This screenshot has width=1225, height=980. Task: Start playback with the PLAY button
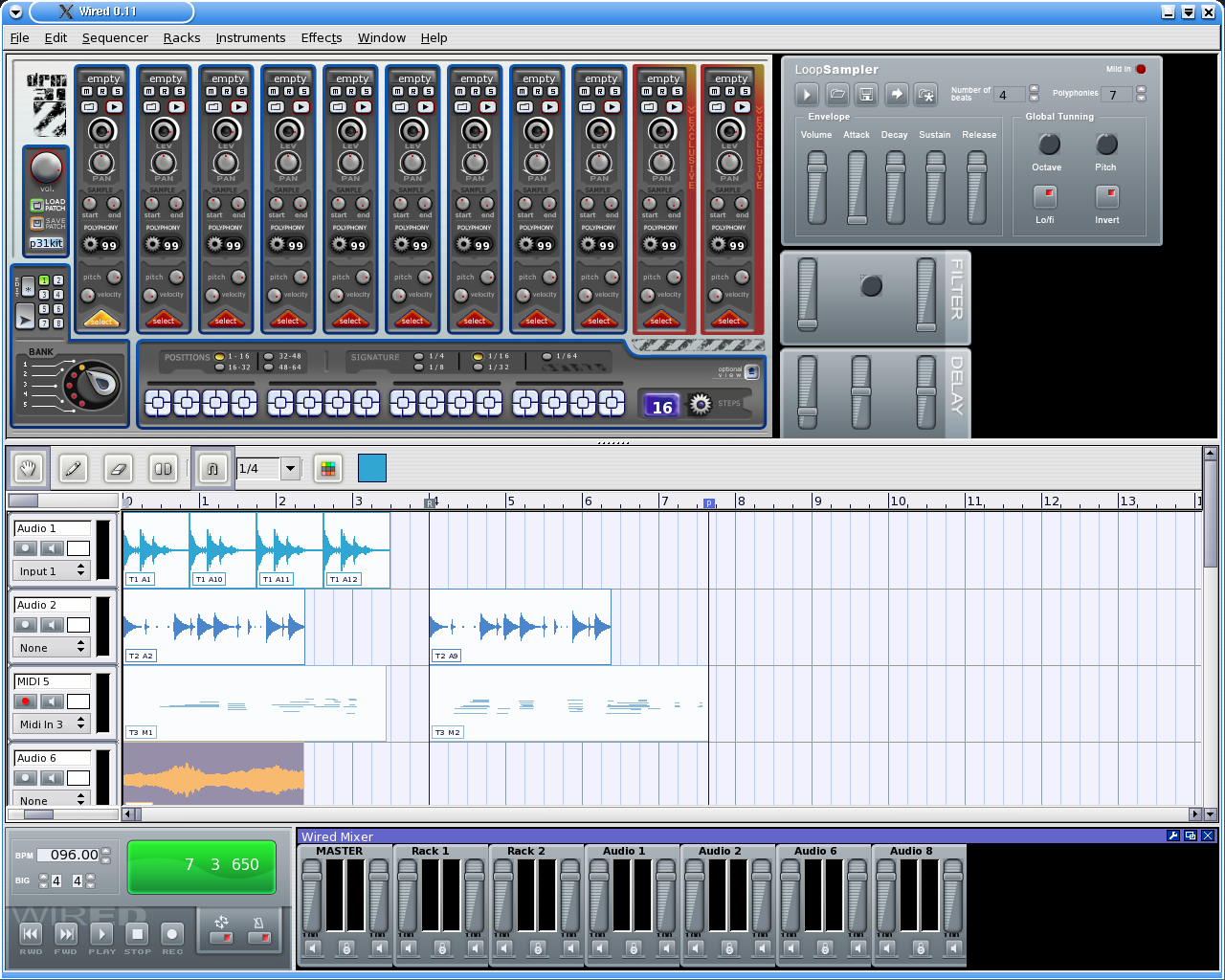(101, 934)
